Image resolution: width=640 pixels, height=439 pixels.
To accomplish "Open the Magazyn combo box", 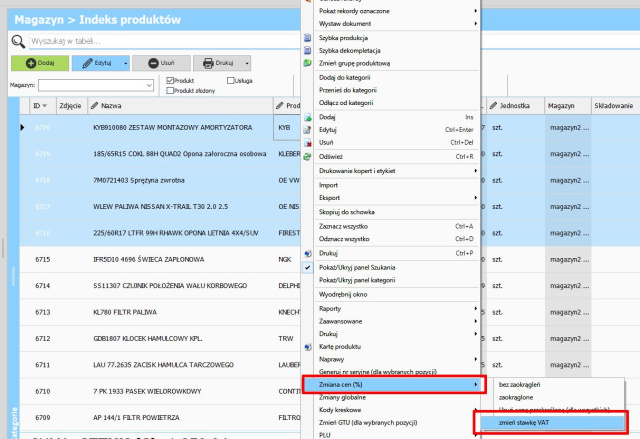I will [x=96, y=85].
